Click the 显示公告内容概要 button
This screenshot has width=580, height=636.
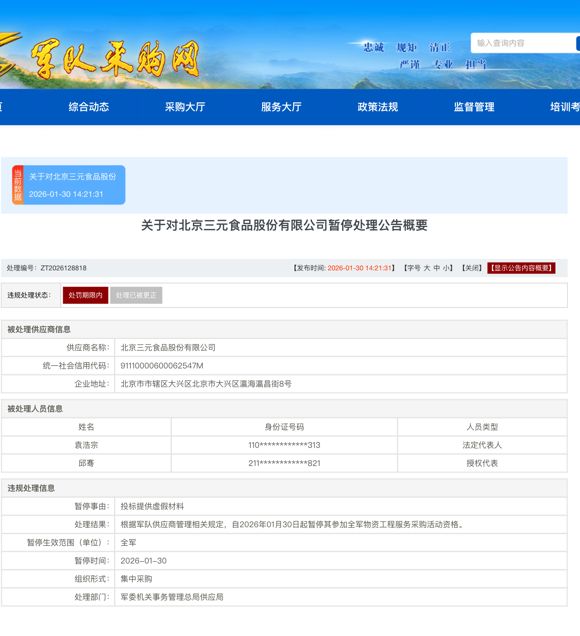pos(521,268)
